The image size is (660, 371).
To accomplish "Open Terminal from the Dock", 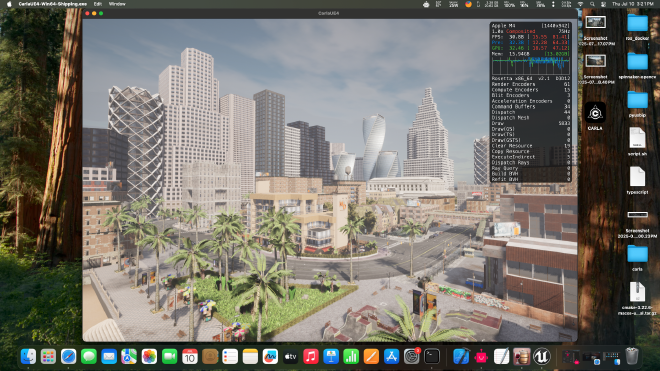I will (432, 357).
